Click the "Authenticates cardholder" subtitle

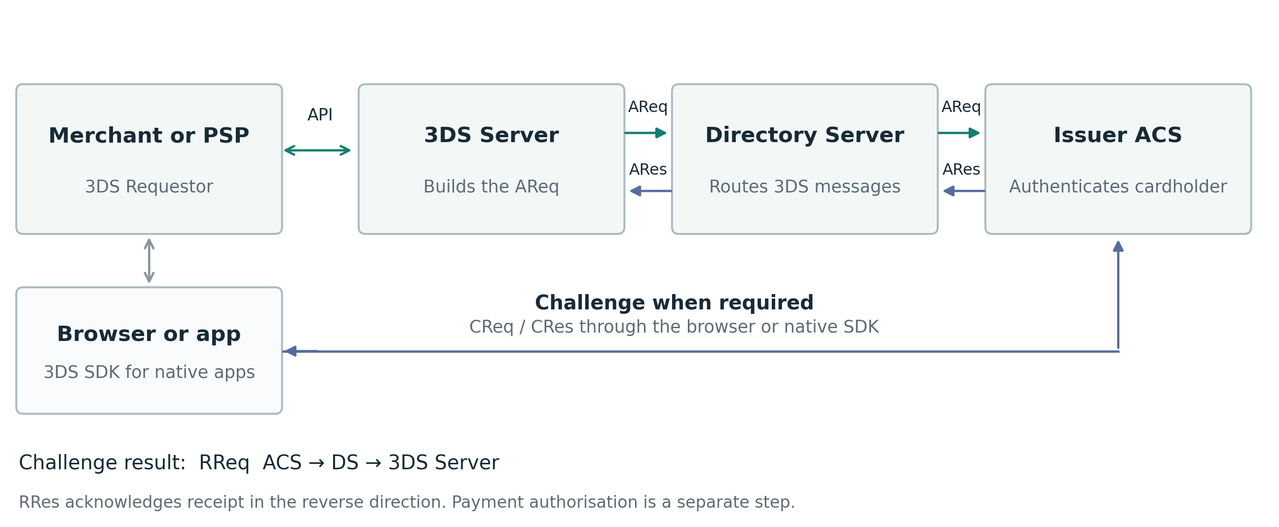pos(1118,187)
